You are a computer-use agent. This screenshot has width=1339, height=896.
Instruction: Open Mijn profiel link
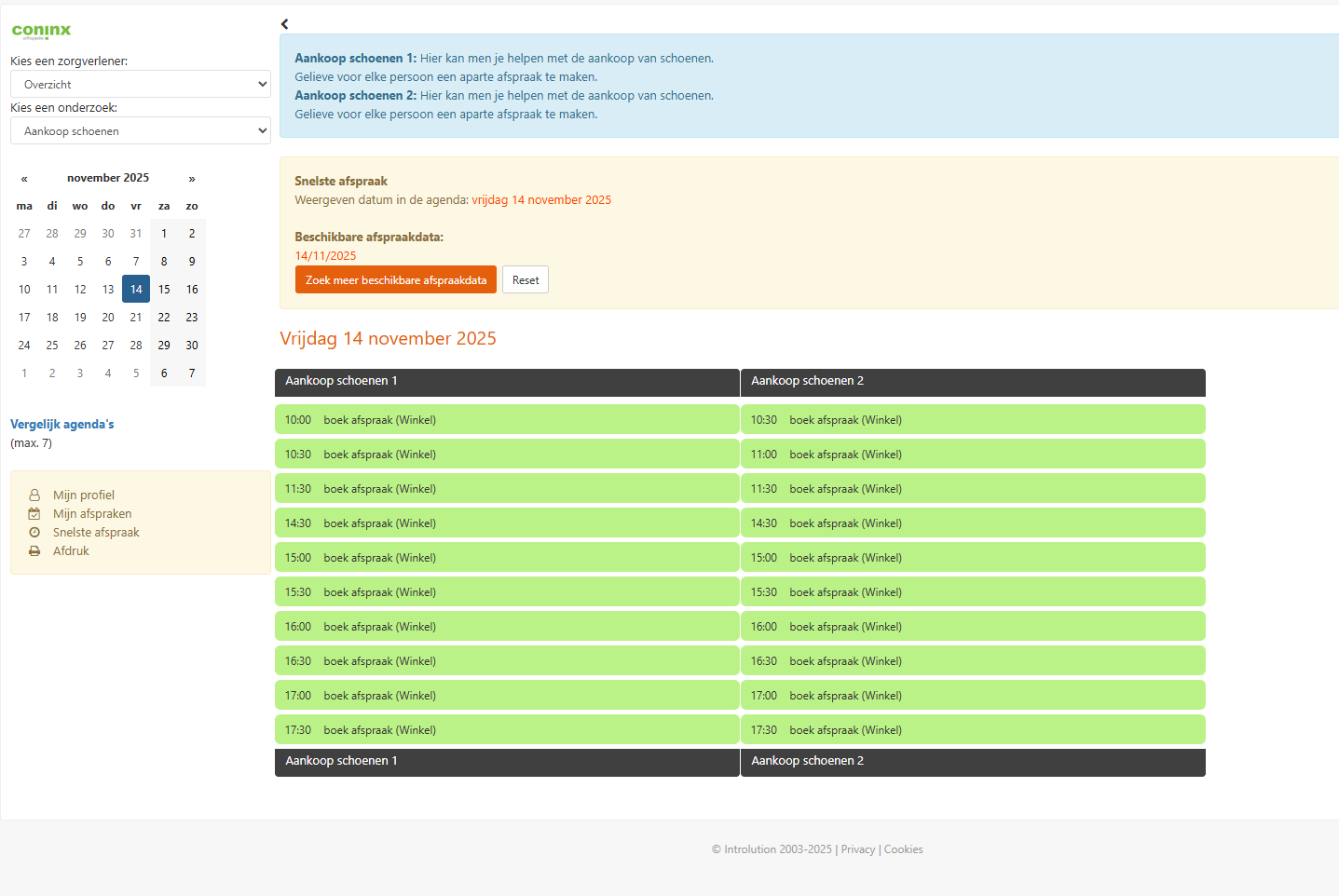point(84,496)
